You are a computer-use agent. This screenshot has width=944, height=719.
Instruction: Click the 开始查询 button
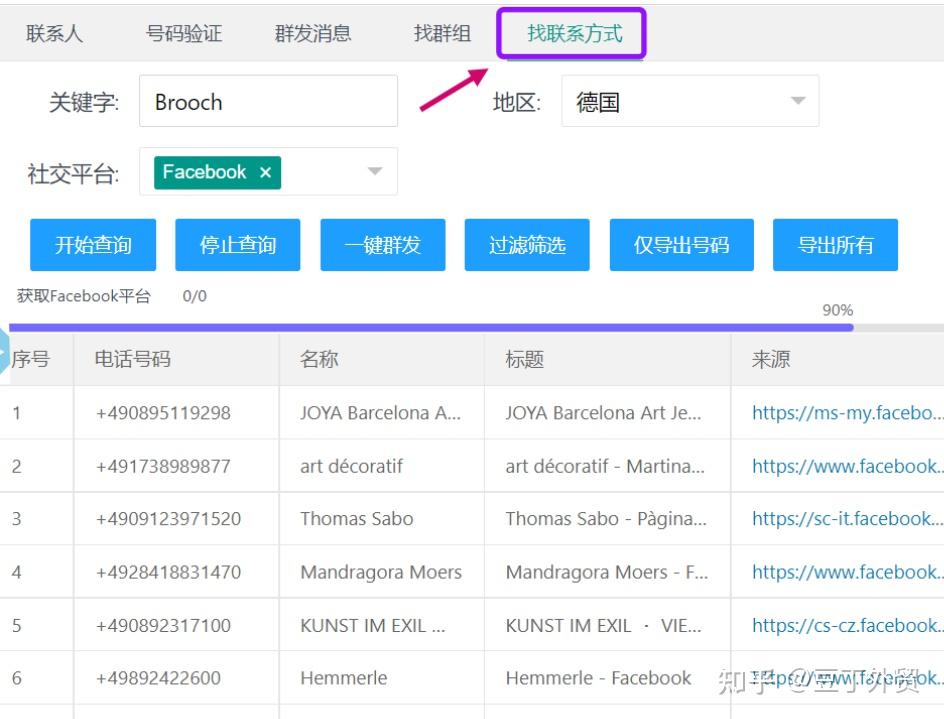tap(93, 244)
